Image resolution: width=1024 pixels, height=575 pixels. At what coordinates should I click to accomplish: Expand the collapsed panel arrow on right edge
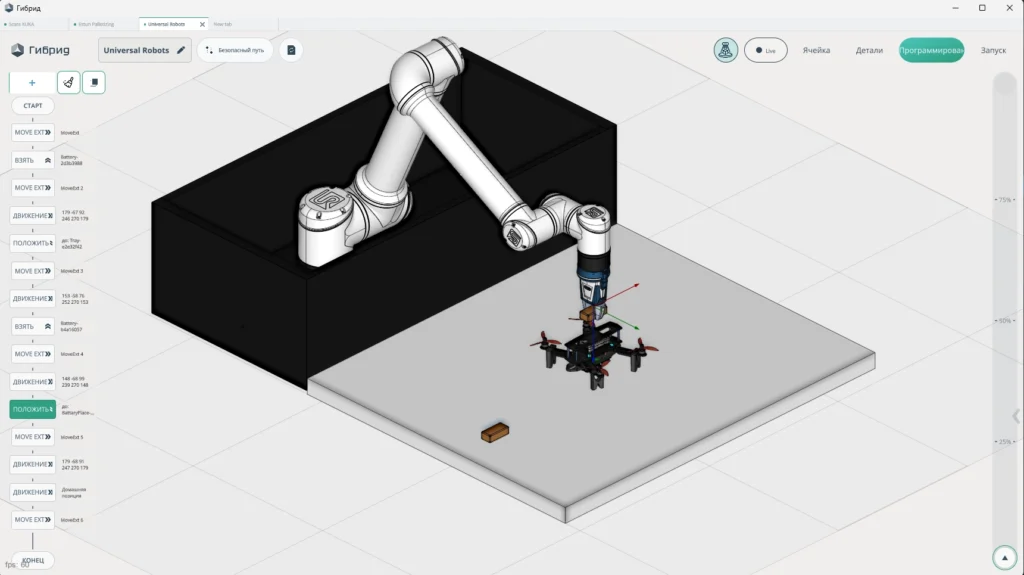(1016, 417)
